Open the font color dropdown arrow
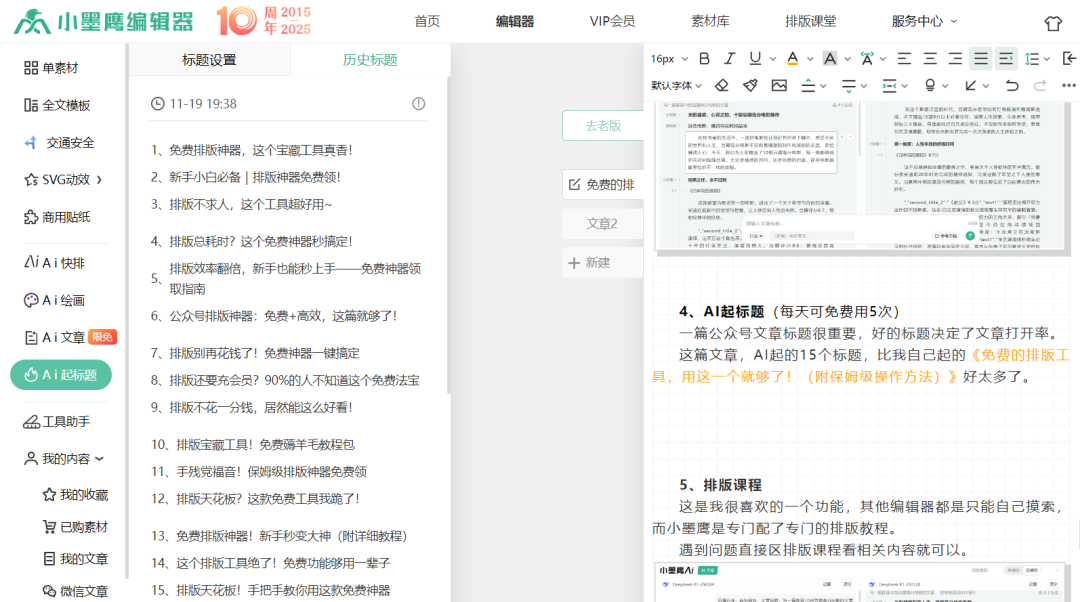This screenshot has height=602, width=1080. [808, 59]
